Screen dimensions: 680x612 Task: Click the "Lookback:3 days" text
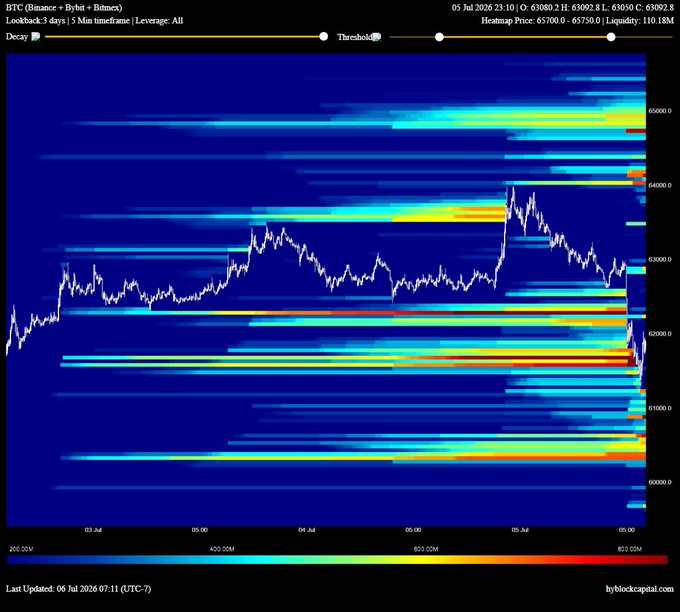[x=36, y=20]
